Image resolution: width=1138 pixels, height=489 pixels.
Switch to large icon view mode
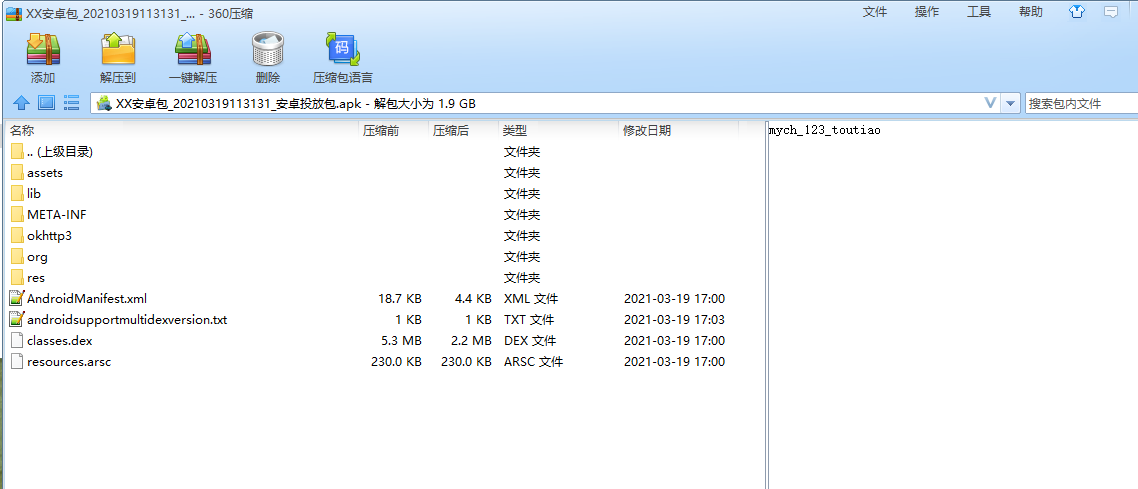point(46,103)
